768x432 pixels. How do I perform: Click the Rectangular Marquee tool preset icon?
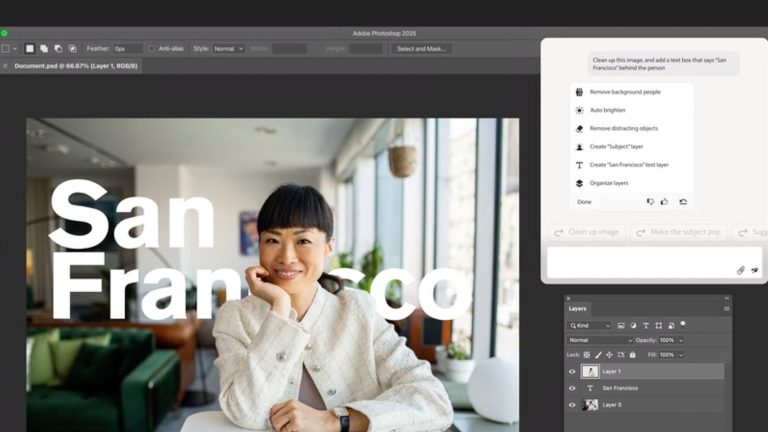[x=5, y=48]
